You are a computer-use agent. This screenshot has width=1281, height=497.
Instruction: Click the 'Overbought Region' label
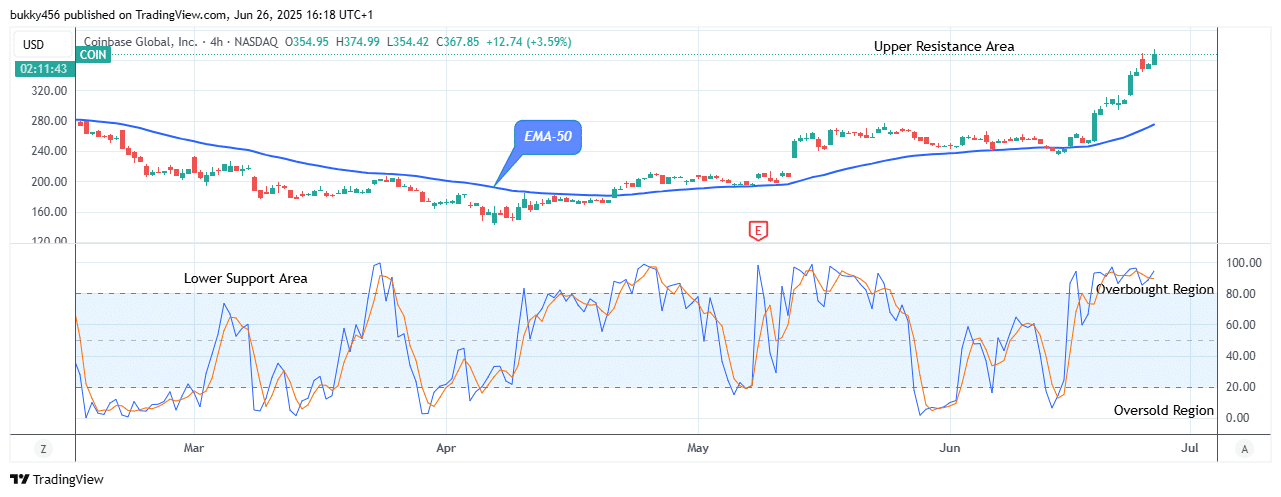coord(1154,289)
